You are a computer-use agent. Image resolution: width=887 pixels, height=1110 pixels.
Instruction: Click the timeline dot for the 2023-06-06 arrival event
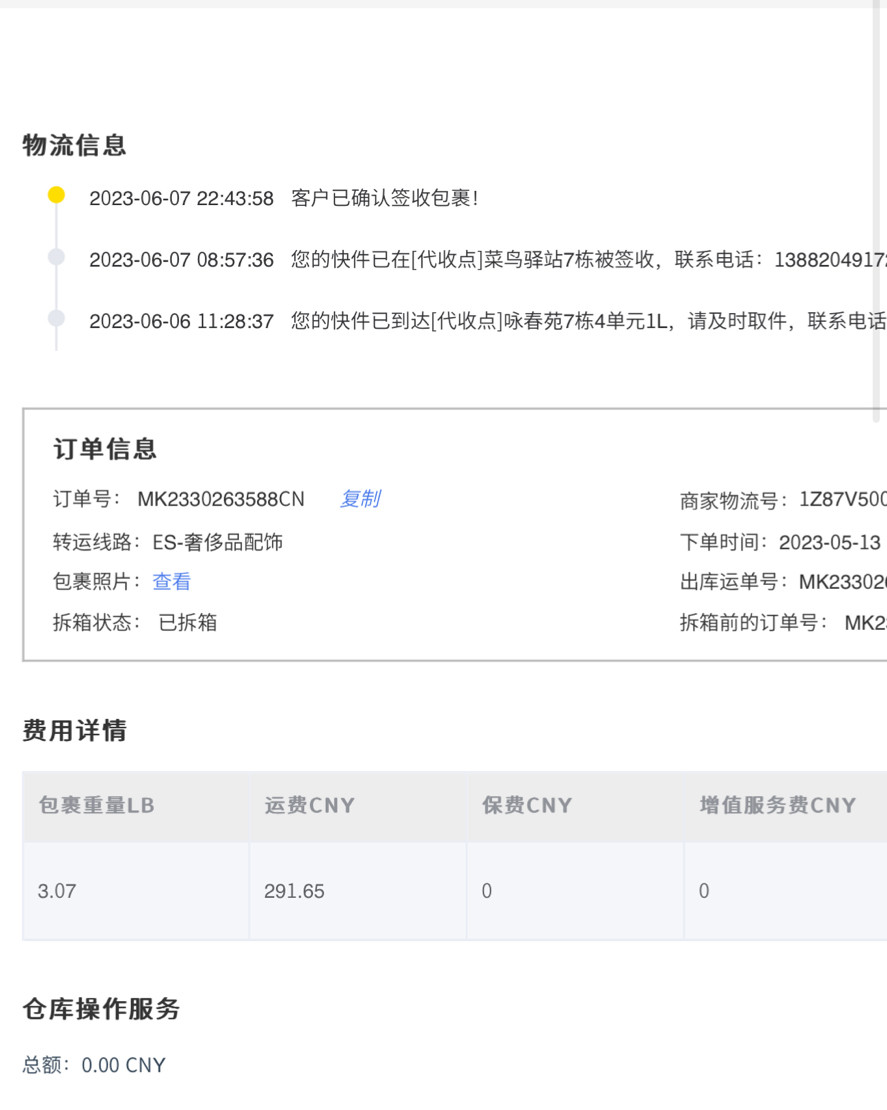click(56, 320)
